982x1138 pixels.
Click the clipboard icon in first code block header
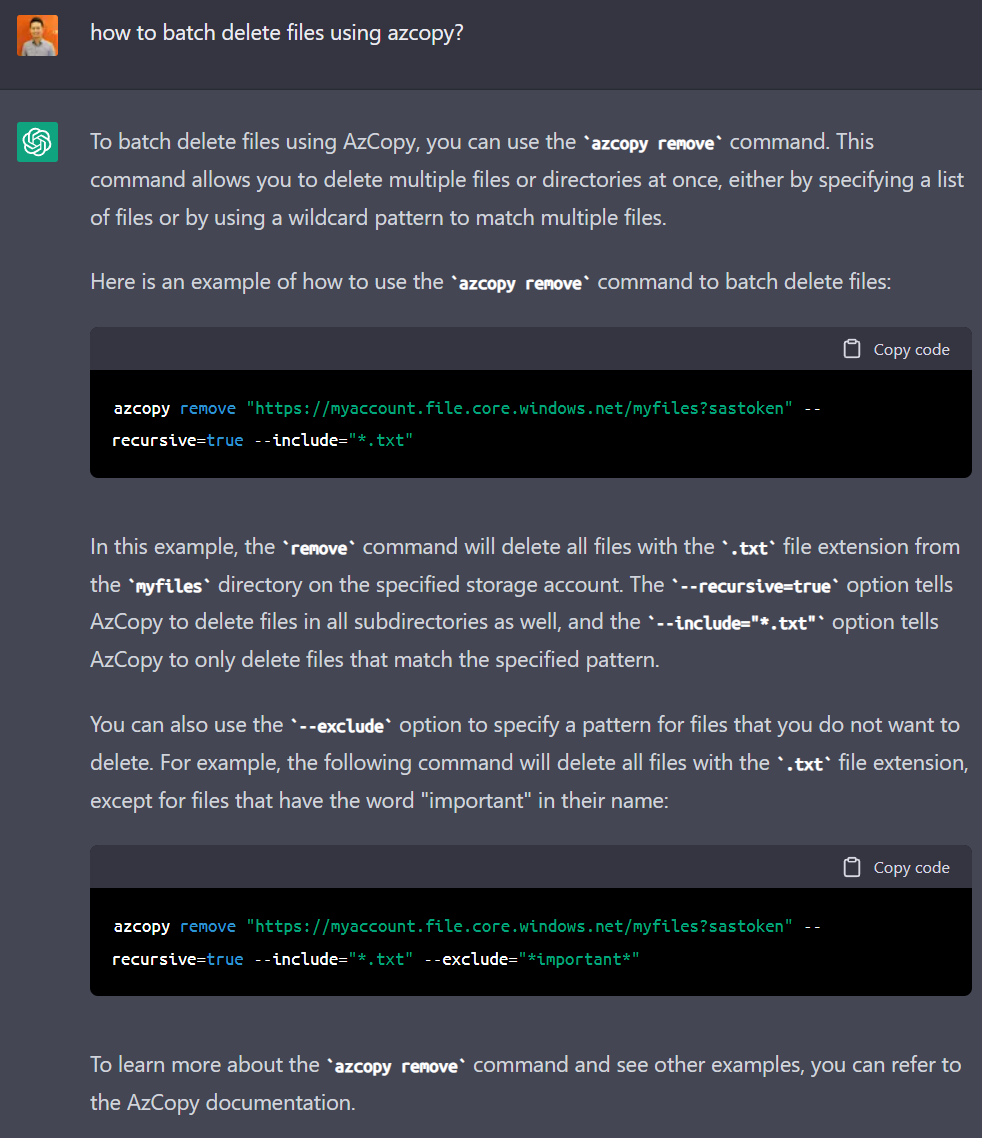pos(851,349)
